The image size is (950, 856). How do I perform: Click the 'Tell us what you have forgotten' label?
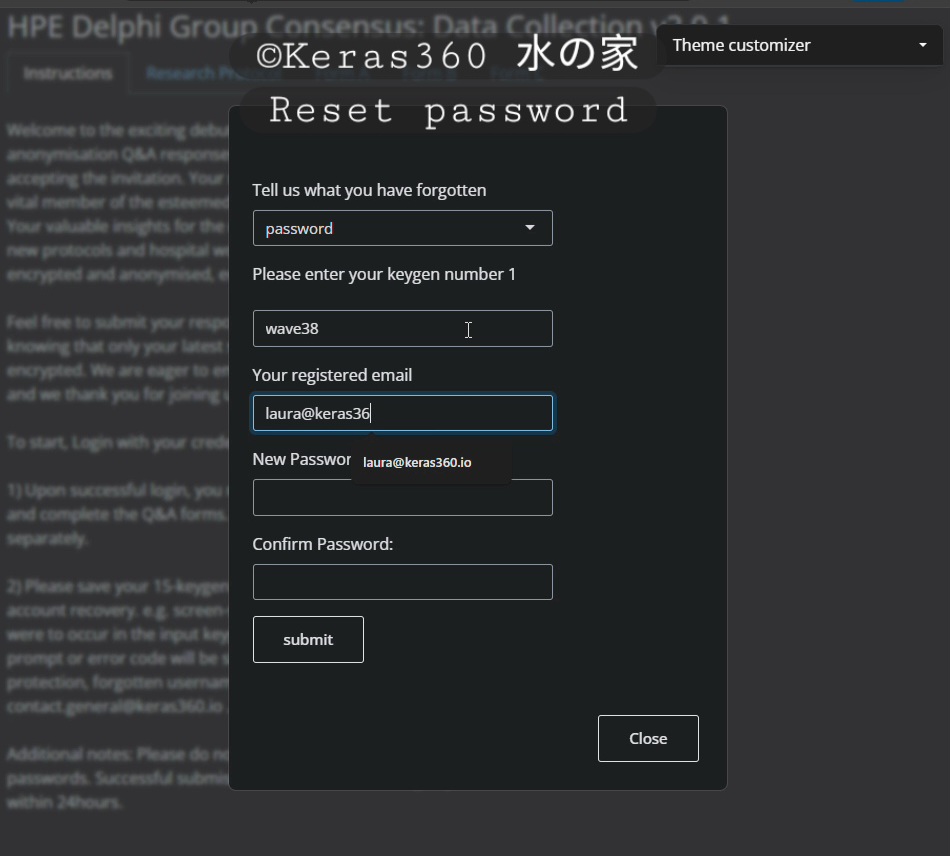369,190
